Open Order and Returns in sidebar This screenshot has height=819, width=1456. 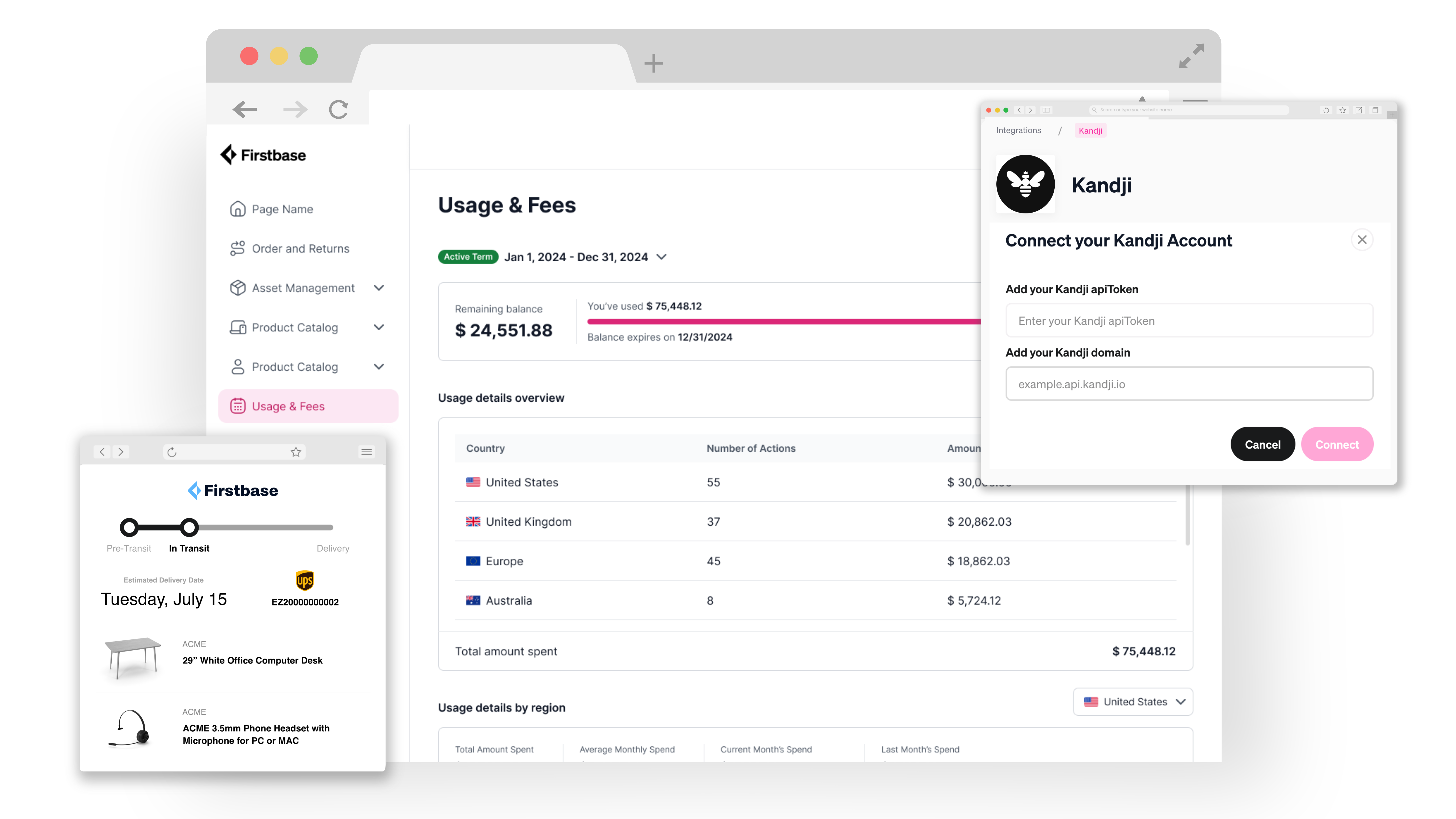pos(300,249)
